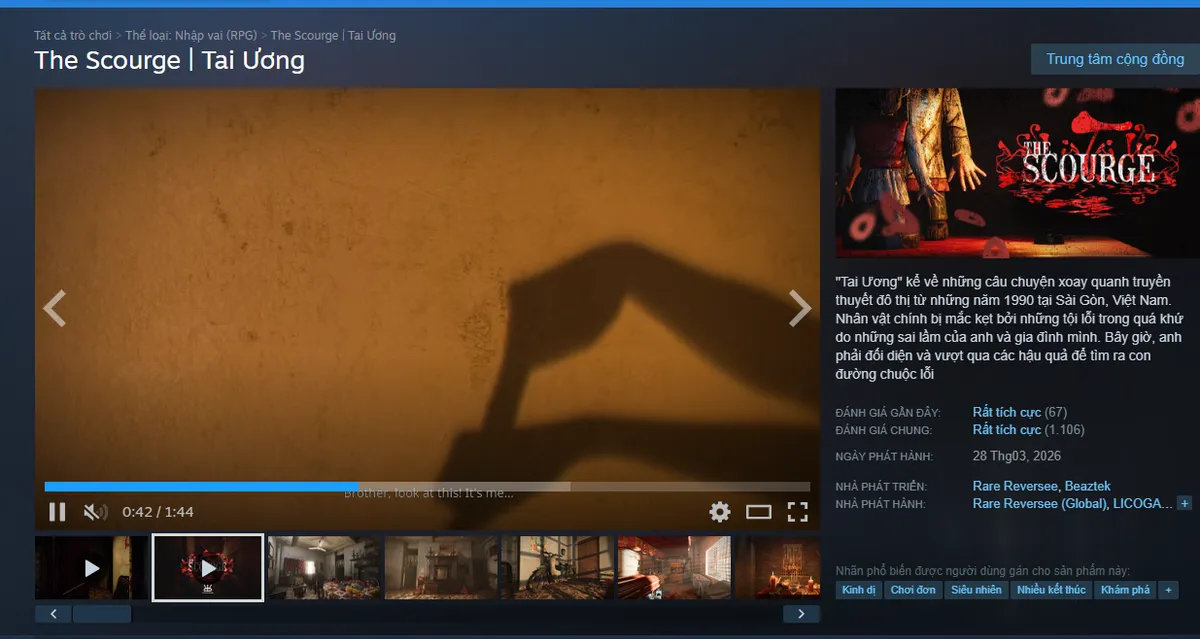
Task: Open publisher Rare Reversee (Global) link
Action: point(1041,504)
